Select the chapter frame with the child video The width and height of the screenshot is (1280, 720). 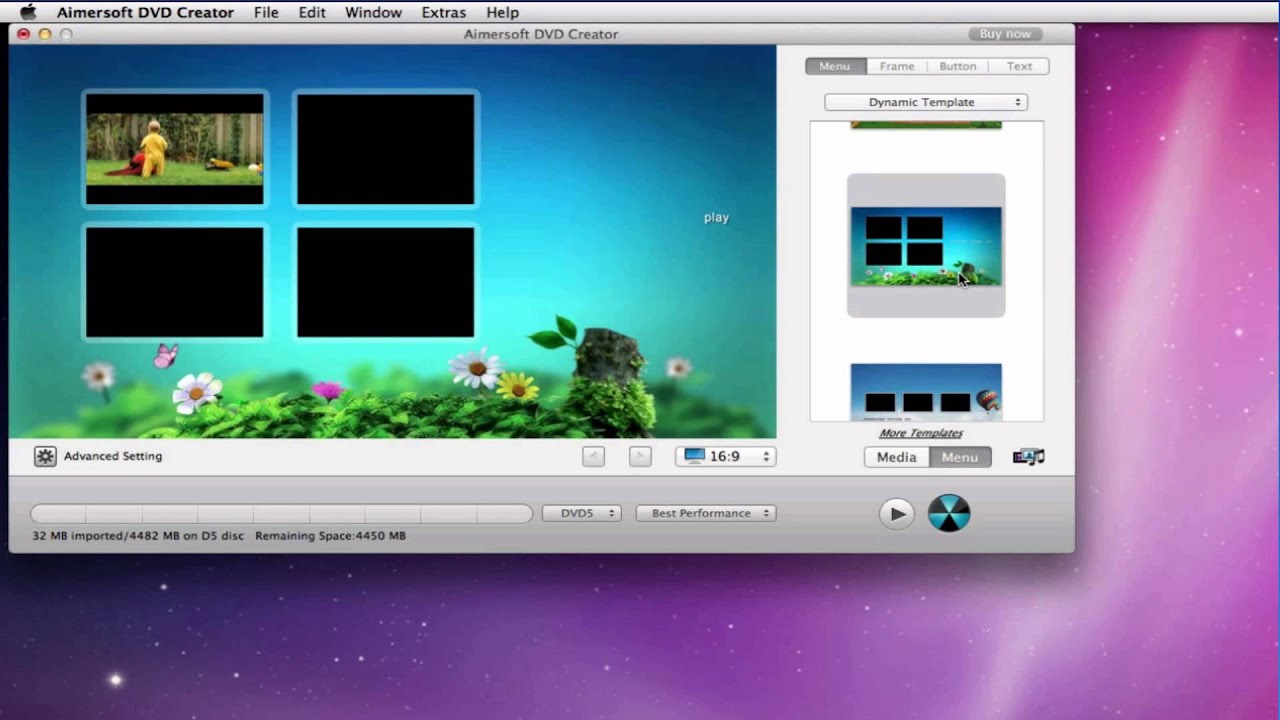click(175, 149)
